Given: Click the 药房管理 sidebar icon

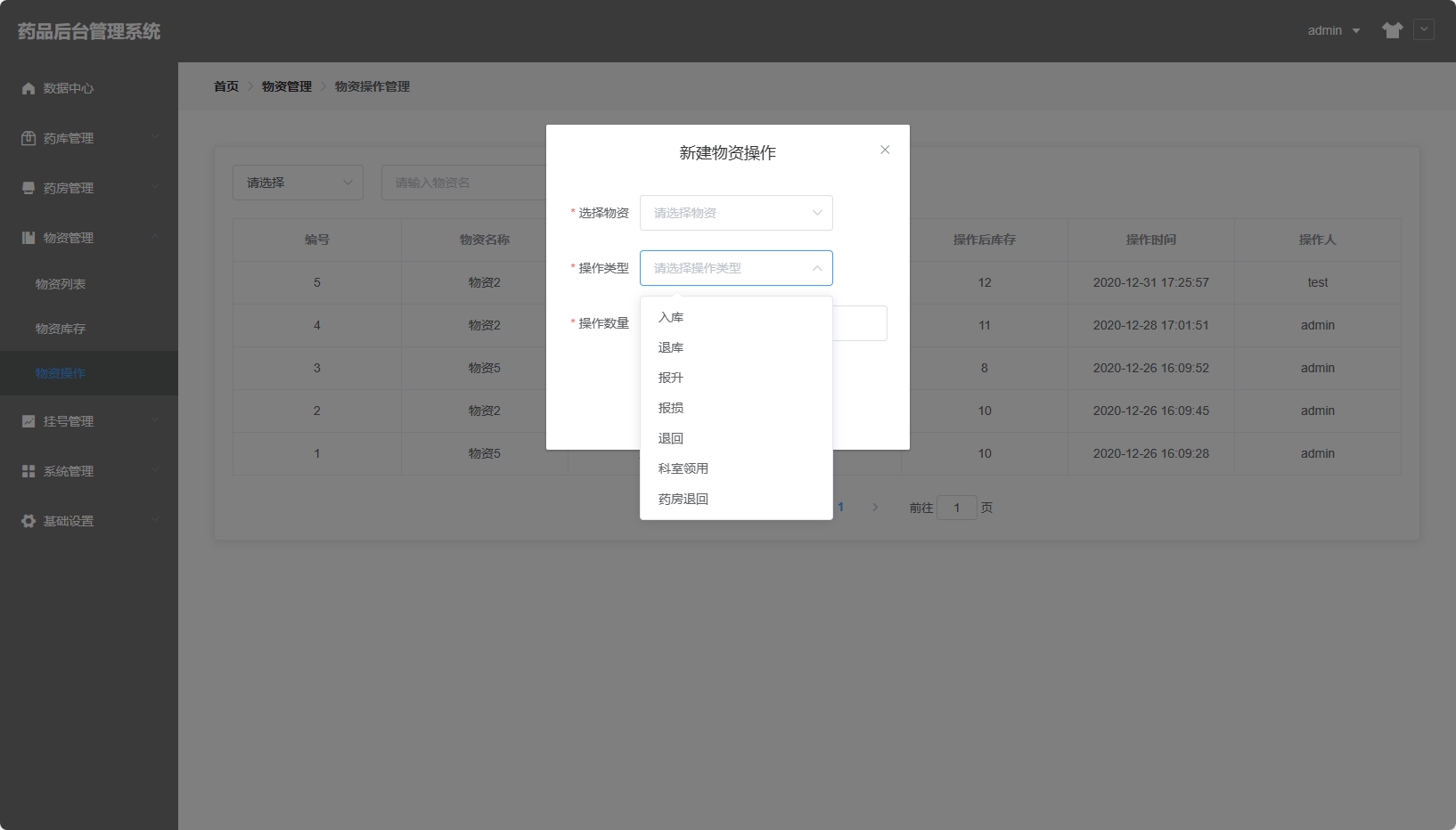Looking at the screenshot, I should point(29,188).
